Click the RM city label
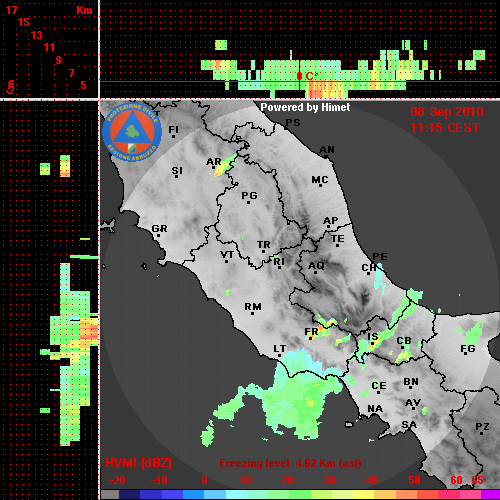This screenshot has width=500, height=500. pos(253,307)
